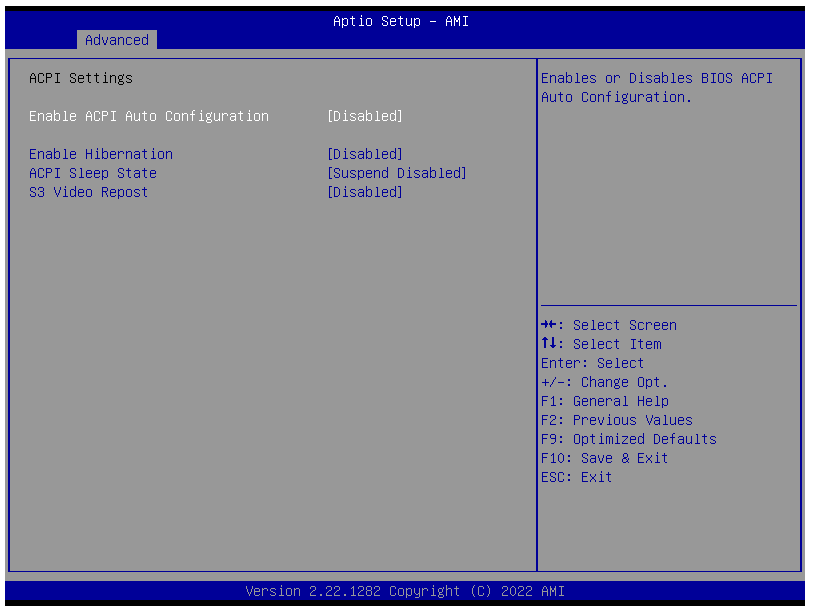Click F10: Save & Exit entry
Image resolution: width=816 pixels, height=616 pixels.
(x=604, y=458)
